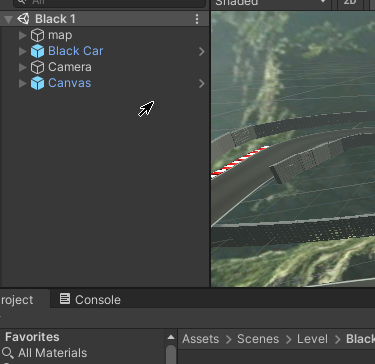Open Canvas prefab with right chevron
The height and width of the screenshot is (364, 375).
coord(201,83)
